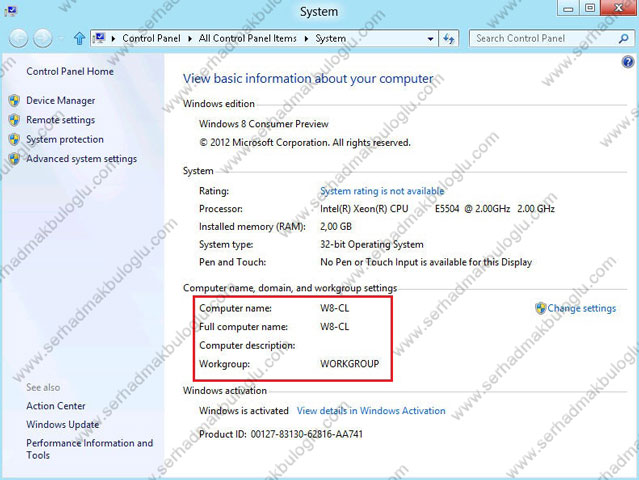Screen dimensions: 639x480
Task: Click the Computer name value W8-CL
Action: (x=335, y=308)
